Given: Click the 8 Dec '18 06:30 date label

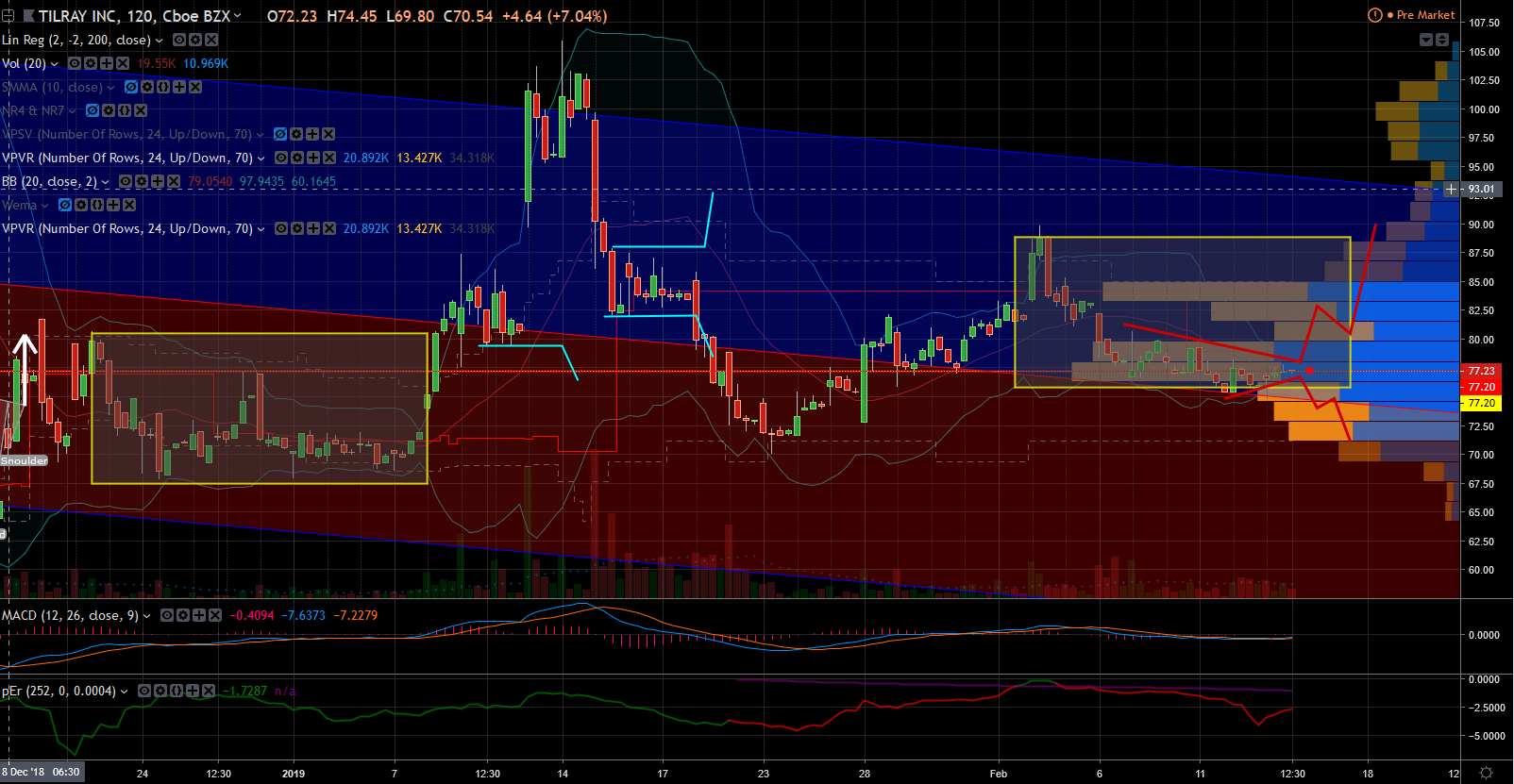Looking at the screenshot, I should coord(41,773).
